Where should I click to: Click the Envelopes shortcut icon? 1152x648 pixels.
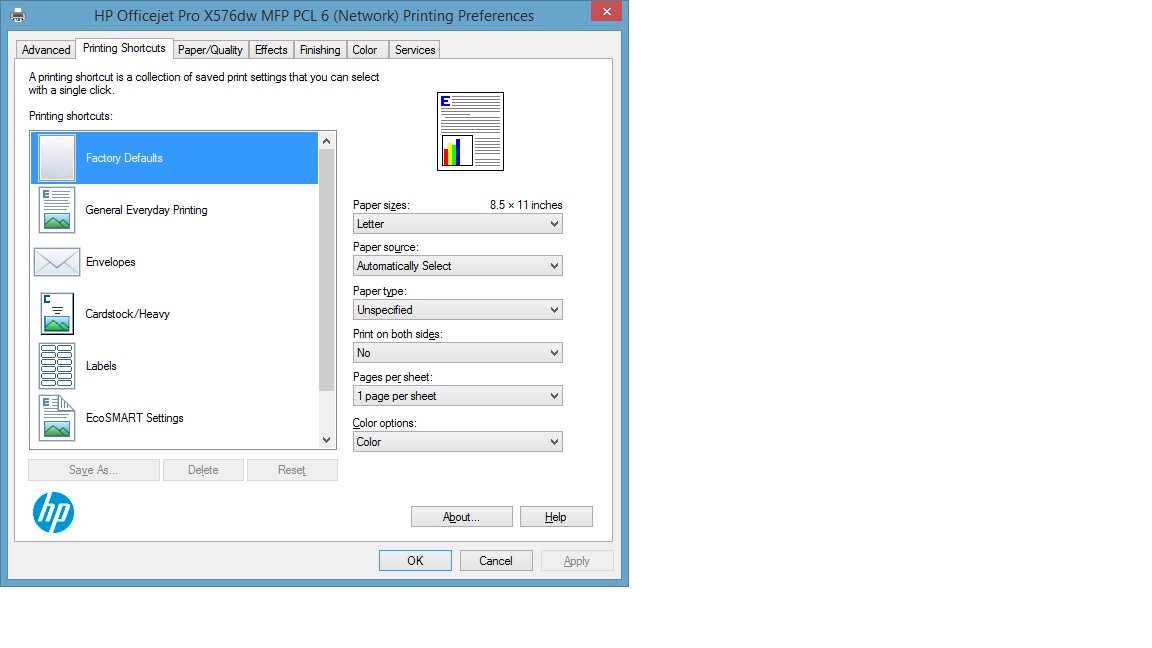pos(57,262)
